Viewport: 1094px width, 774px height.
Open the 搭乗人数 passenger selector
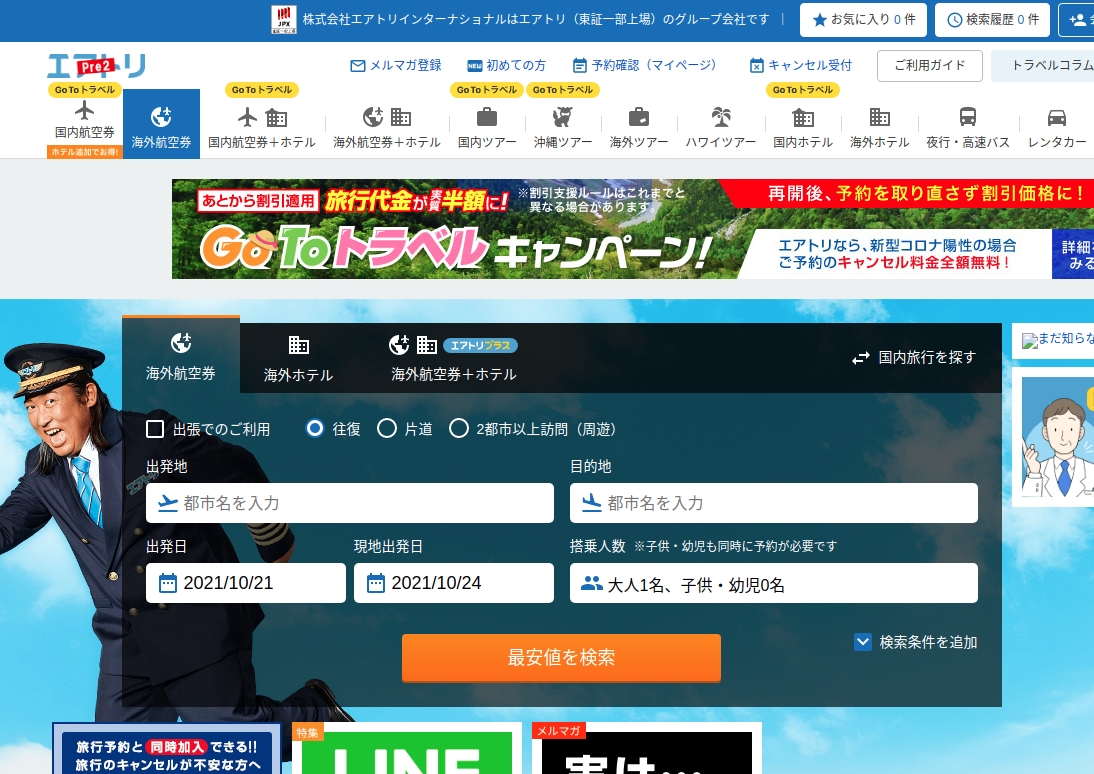point(774,583)
